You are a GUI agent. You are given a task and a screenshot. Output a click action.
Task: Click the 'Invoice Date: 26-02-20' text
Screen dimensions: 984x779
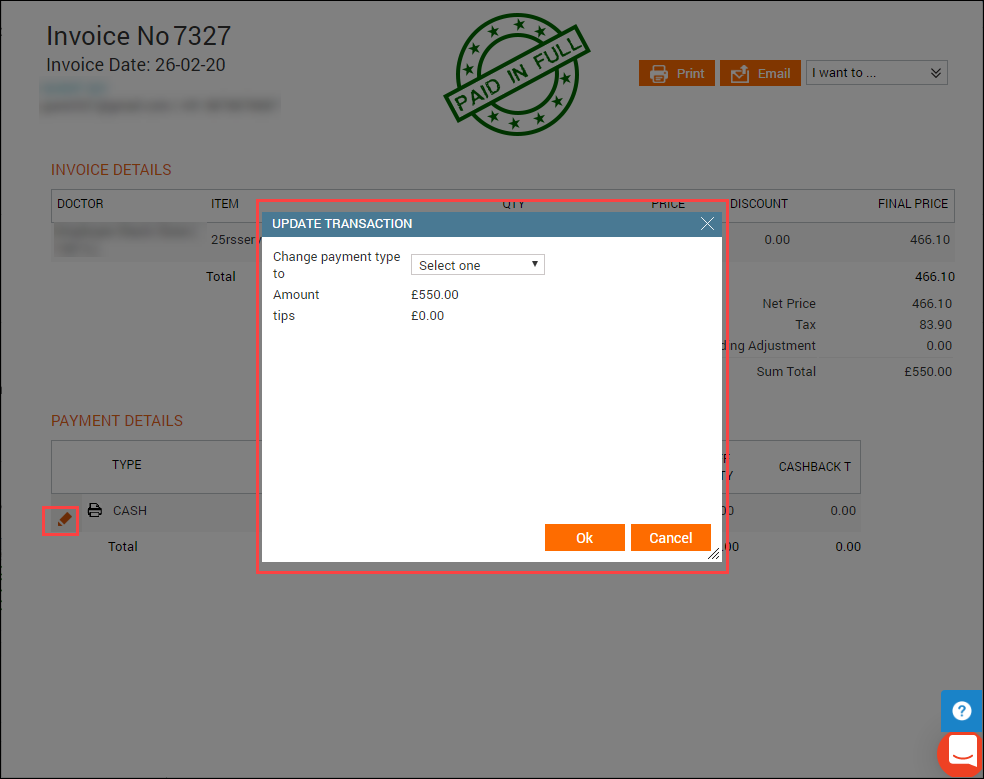coord(136,65)
